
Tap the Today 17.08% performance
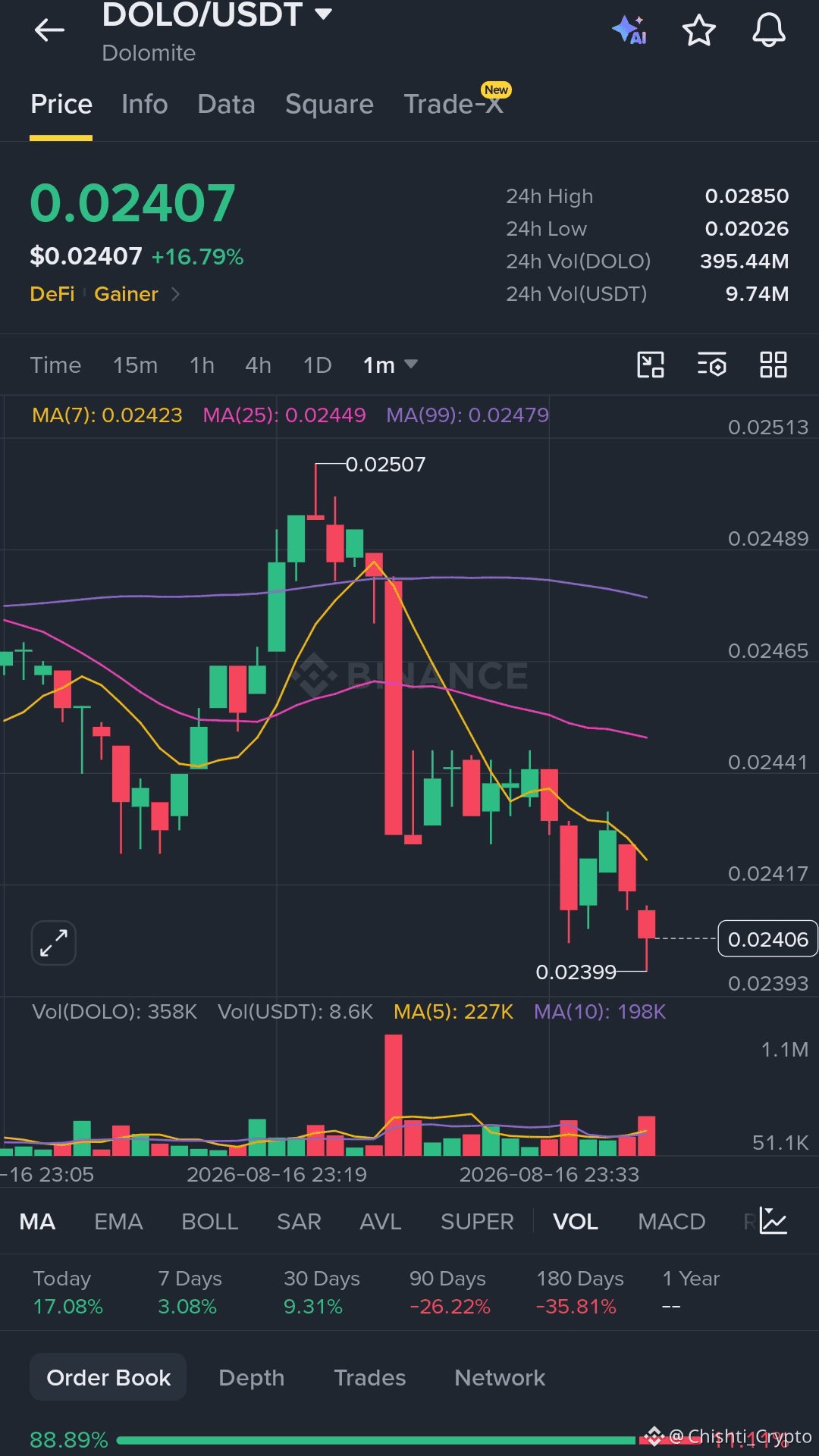[67, 1292]
